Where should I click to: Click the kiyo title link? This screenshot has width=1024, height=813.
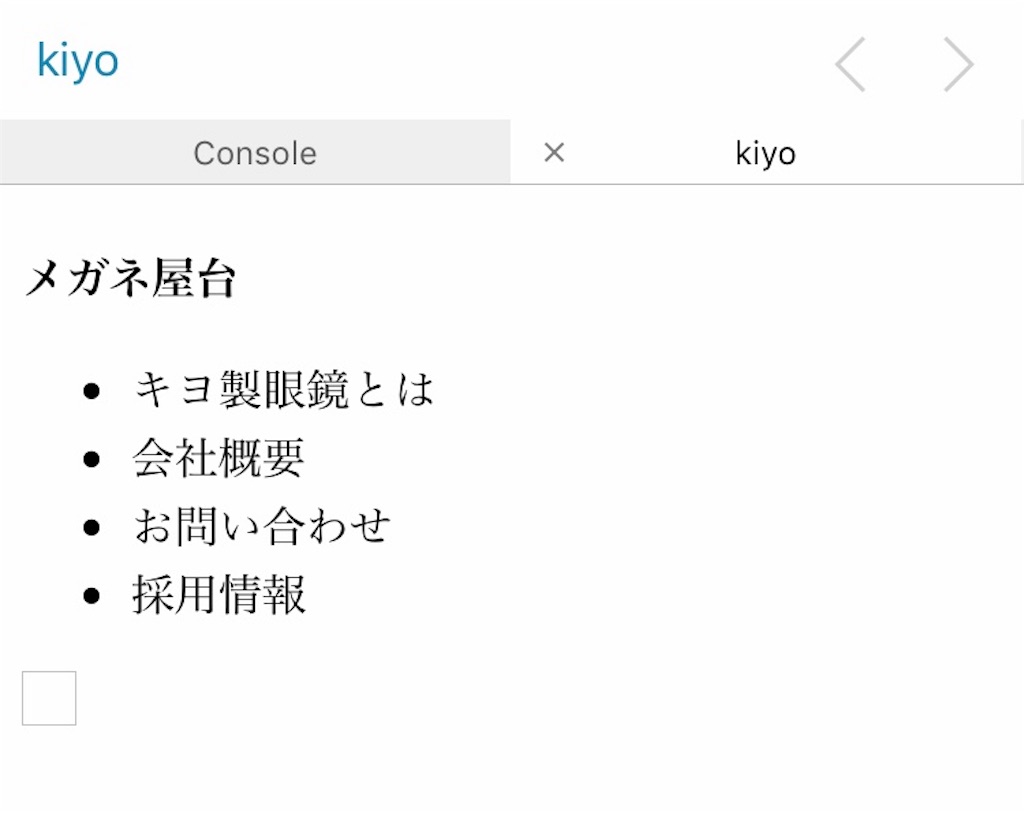pos(76,60)
